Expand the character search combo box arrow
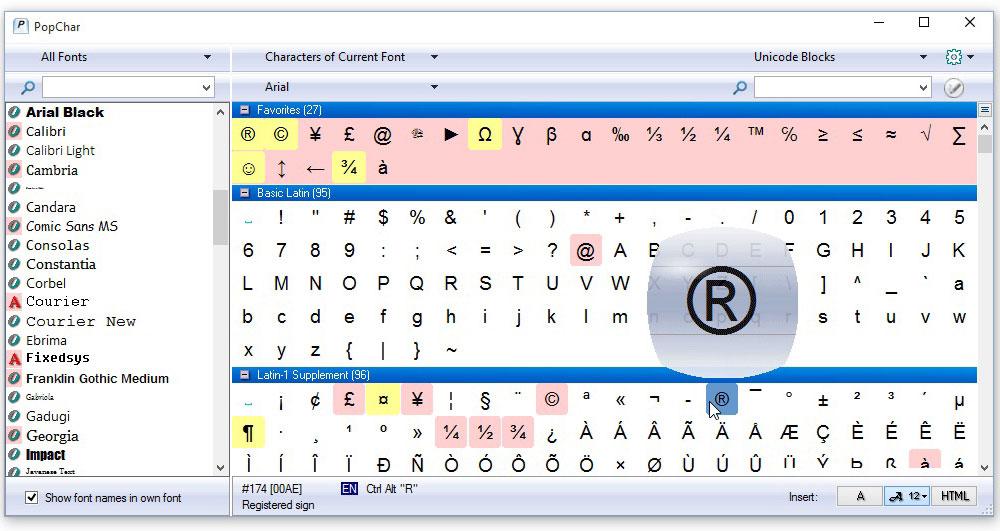 pyautogui.click(x=923, y=87)
